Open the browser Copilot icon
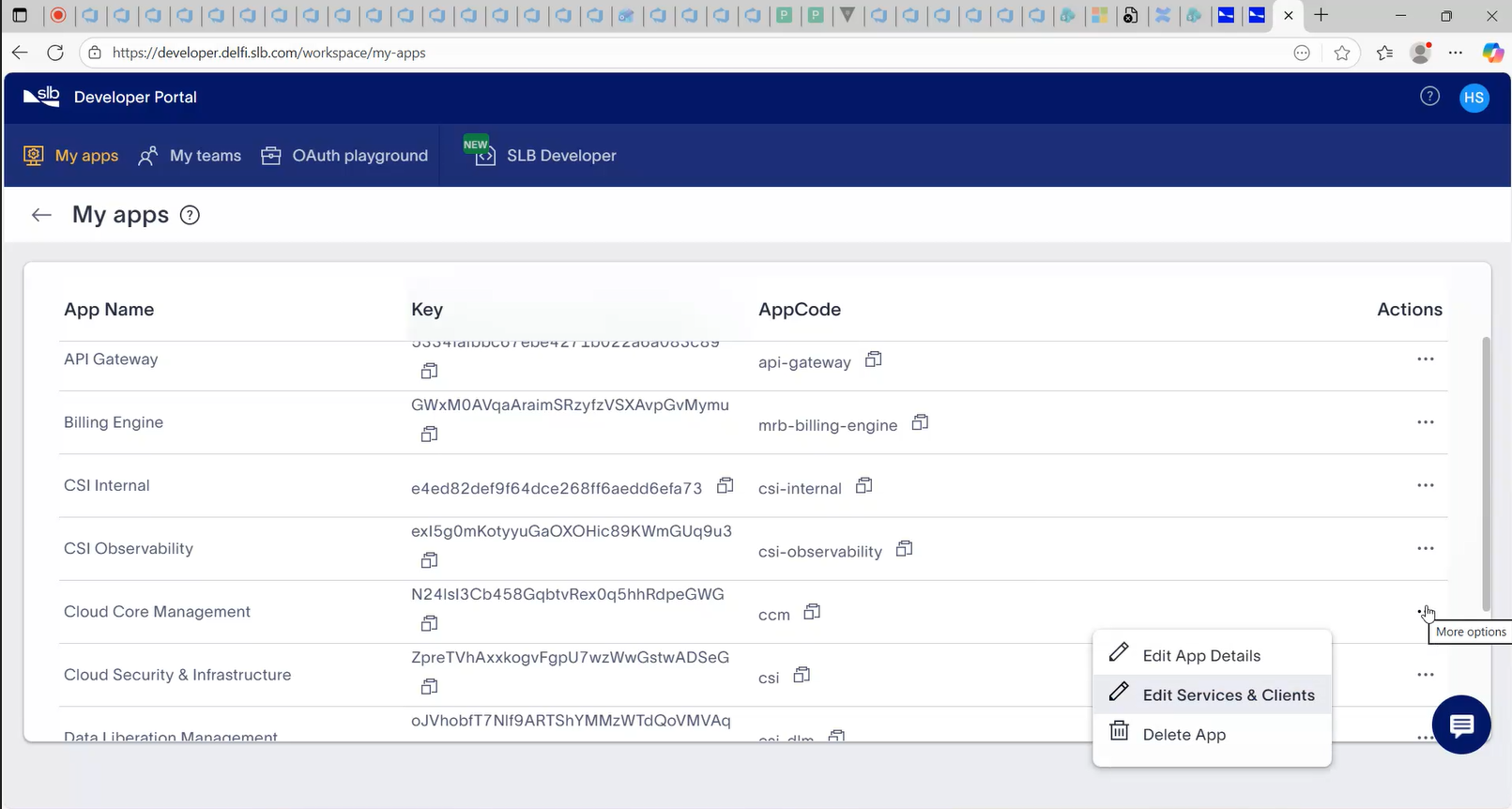This screenshot has height=809, width=1512. pos(1492,53)
